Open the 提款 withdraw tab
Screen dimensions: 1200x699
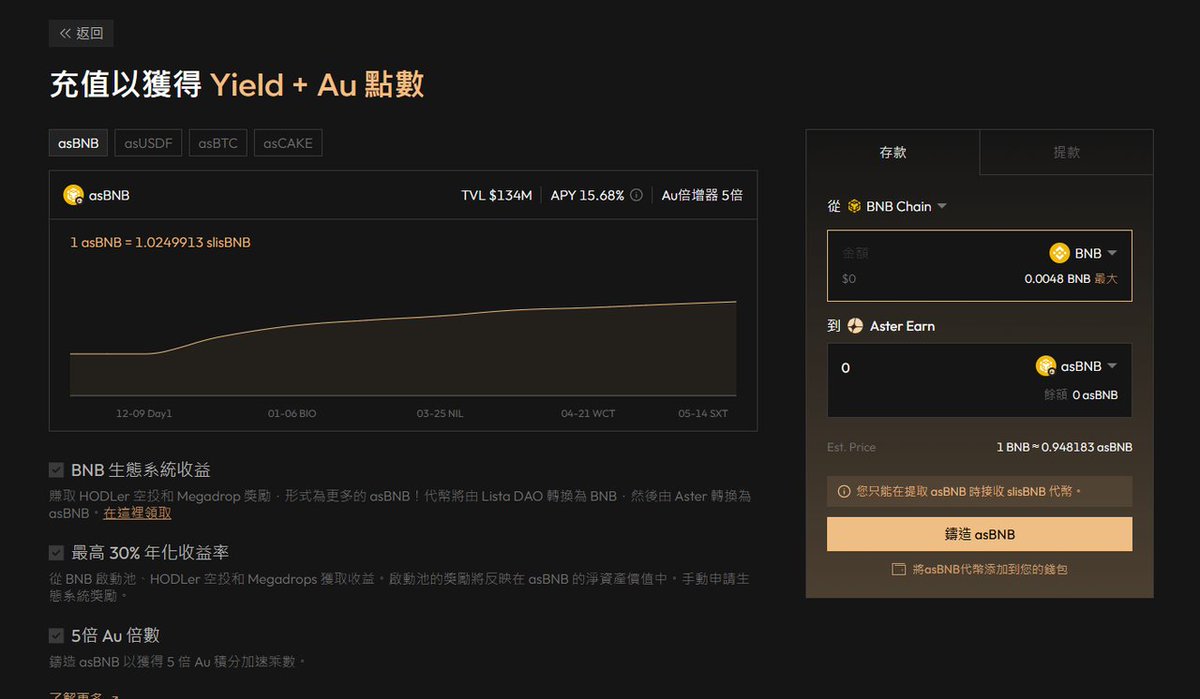click(x=1067, y=153)
